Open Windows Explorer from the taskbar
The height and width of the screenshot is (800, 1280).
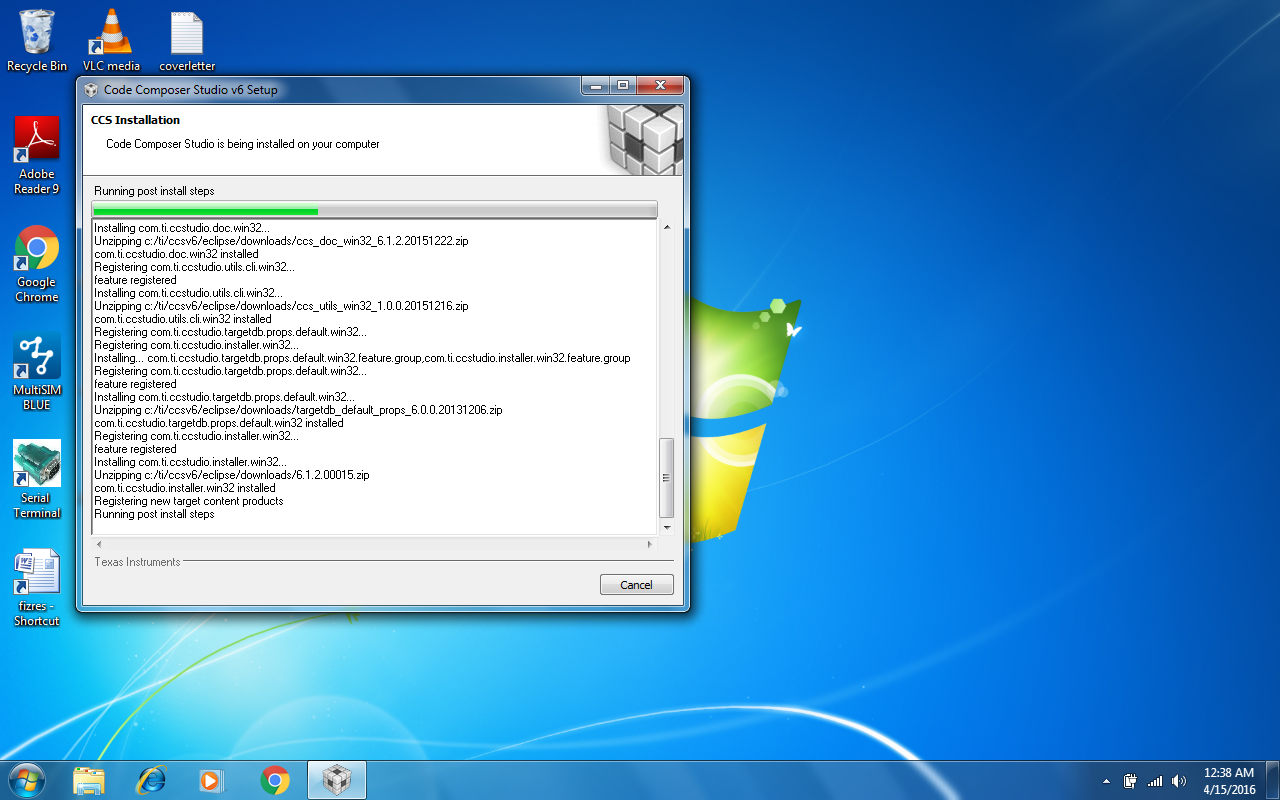(89, 780)
